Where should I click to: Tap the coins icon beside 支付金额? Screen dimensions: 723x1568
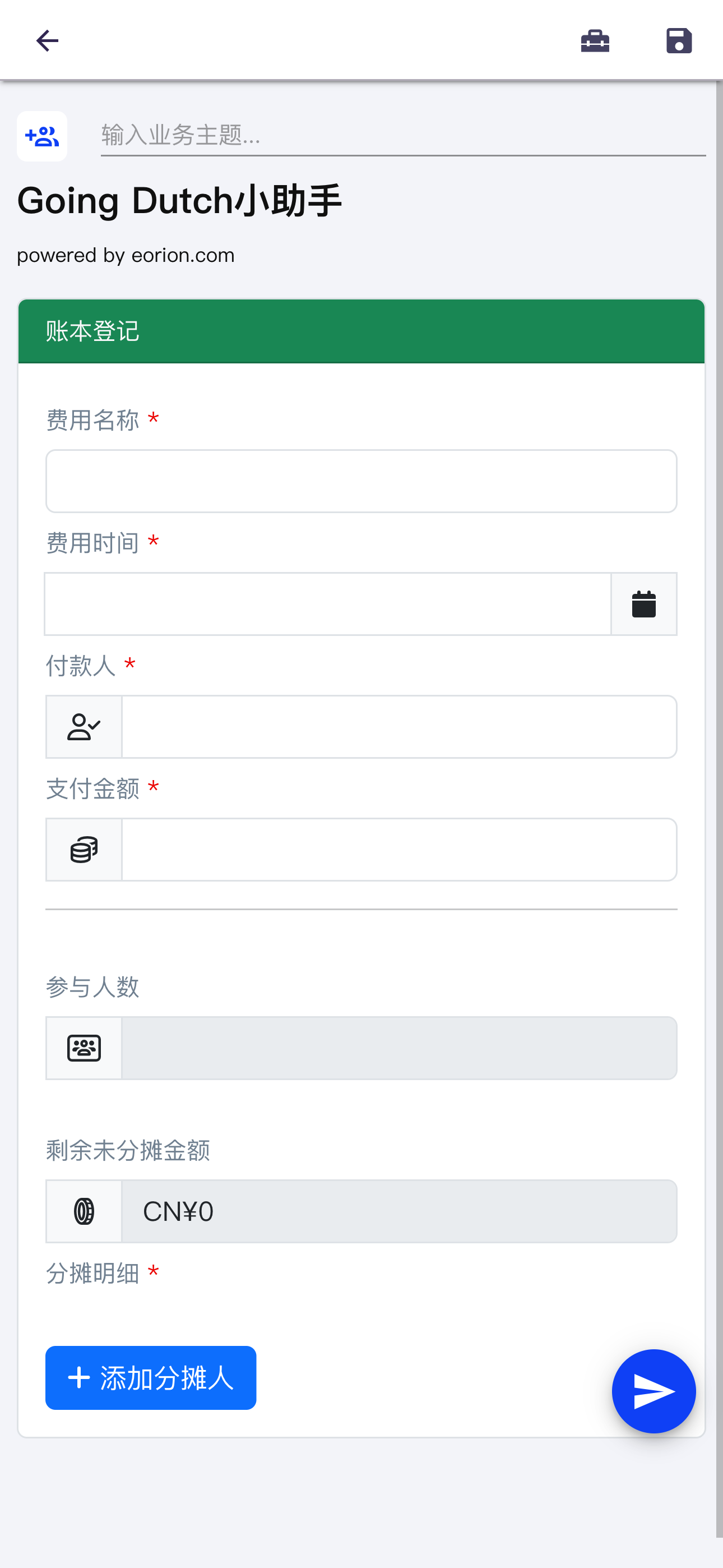tap(84, 850)
